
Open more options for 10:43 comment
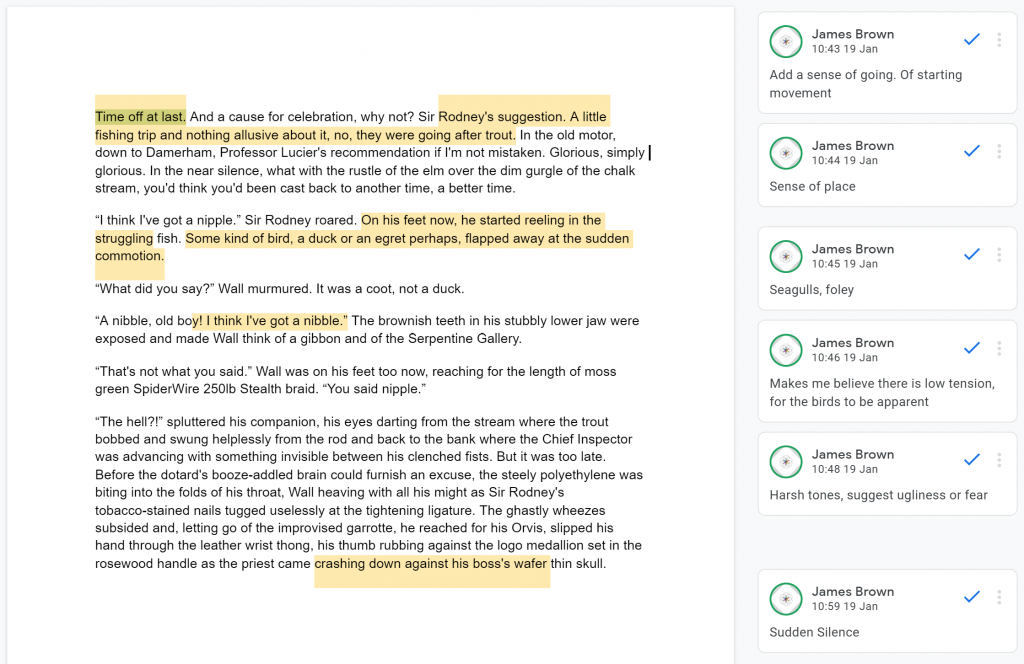999,40
